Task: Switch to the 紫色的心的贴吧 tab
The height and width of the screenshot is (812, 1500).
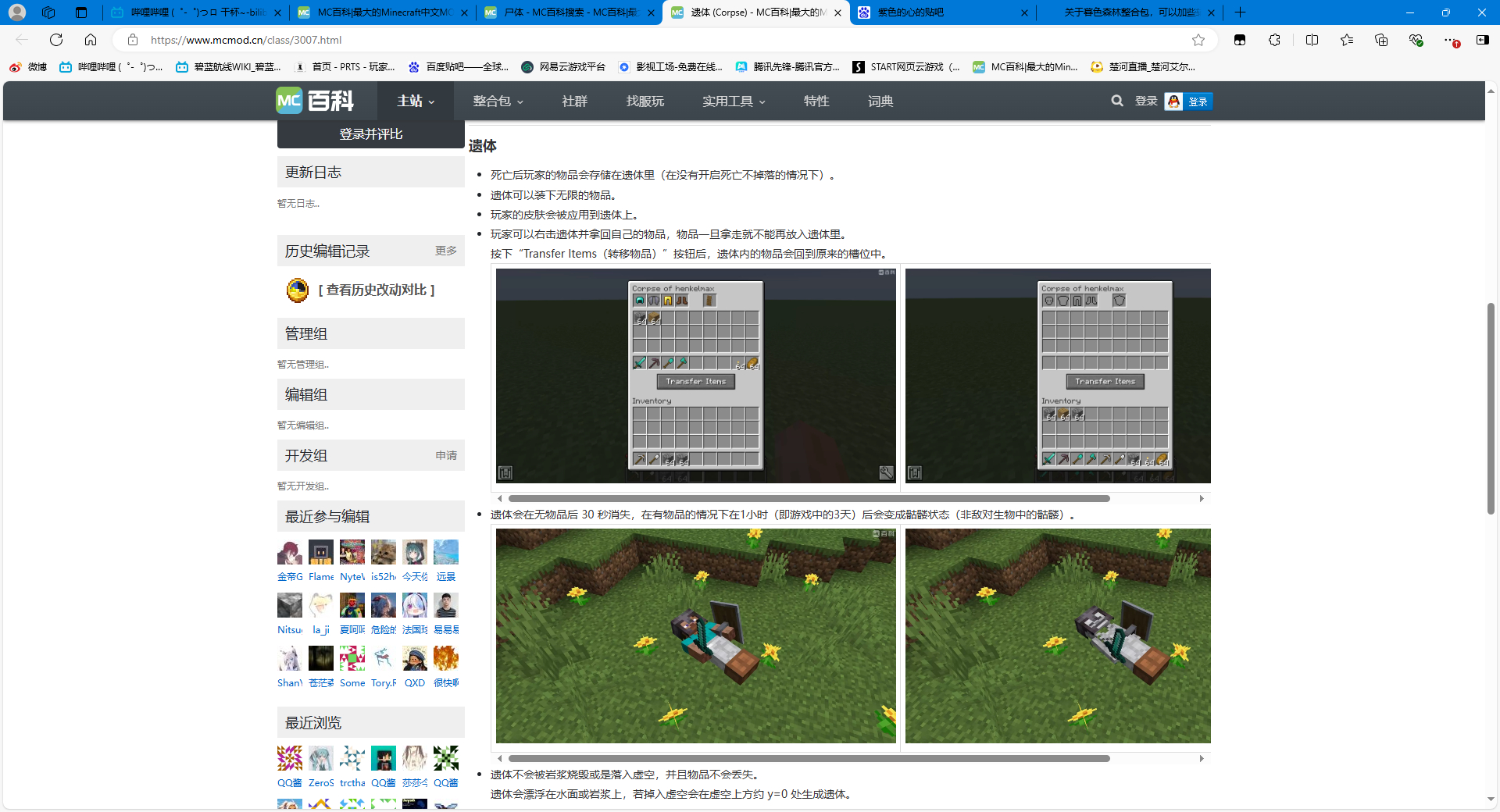Action: tap(942, 12)
